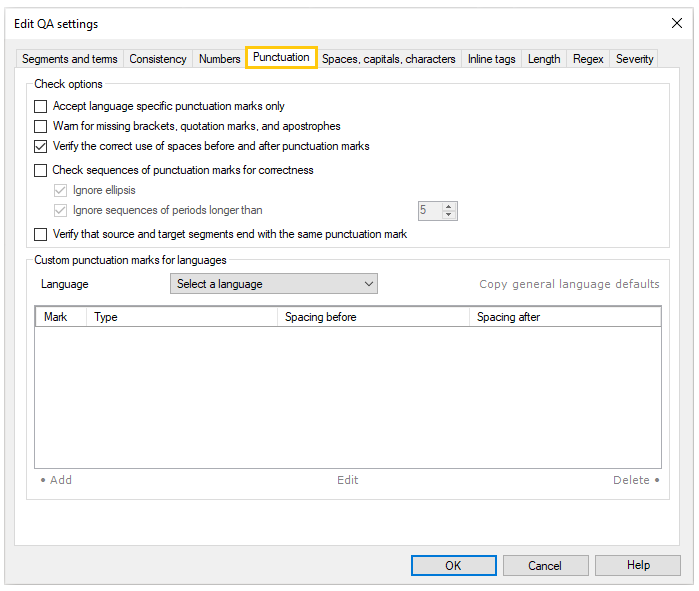
Task: Switch to the Severity tab
Action: point(634,59)
